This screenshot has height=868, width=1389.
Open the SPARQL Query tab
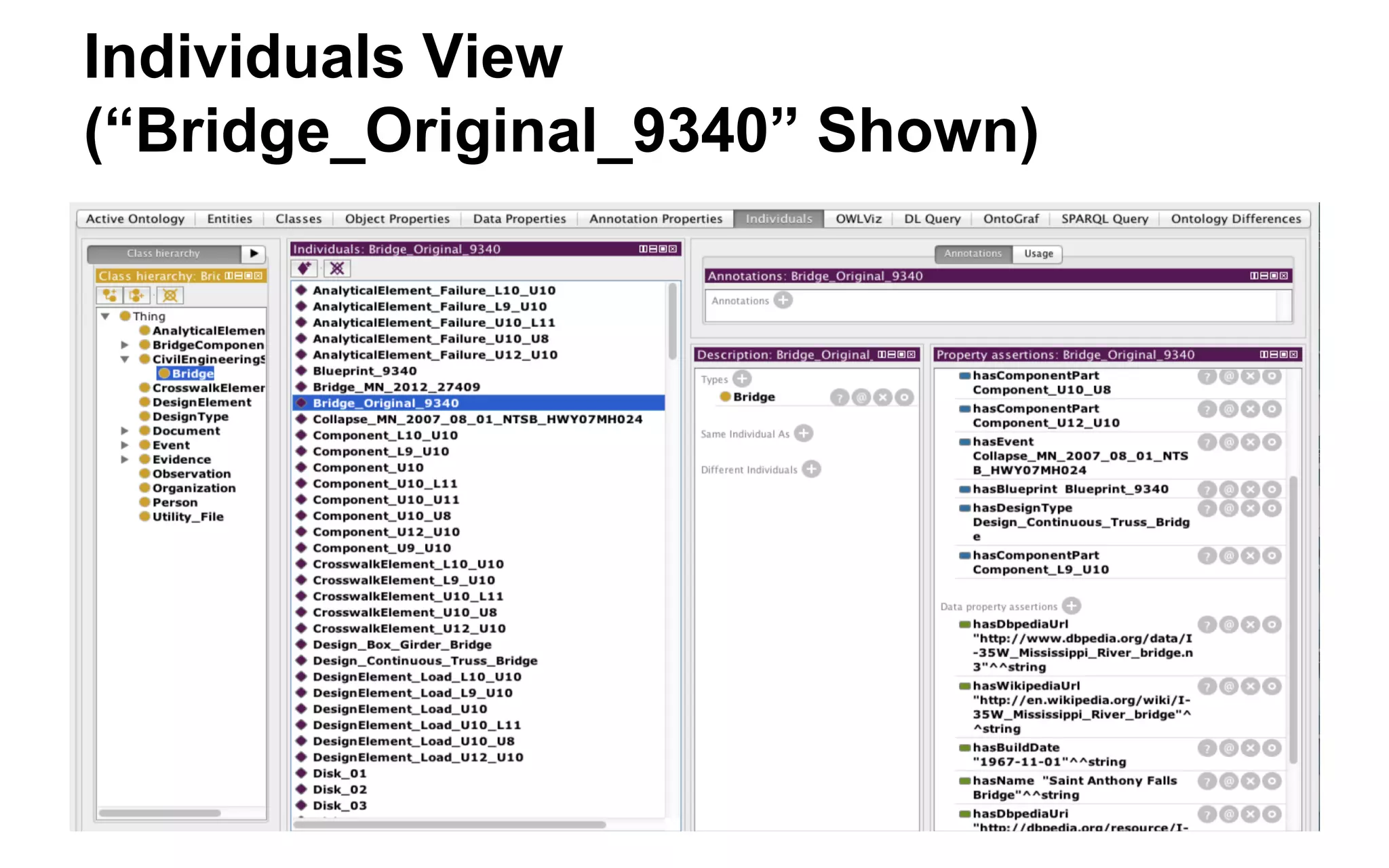(x=1104, y=219)
